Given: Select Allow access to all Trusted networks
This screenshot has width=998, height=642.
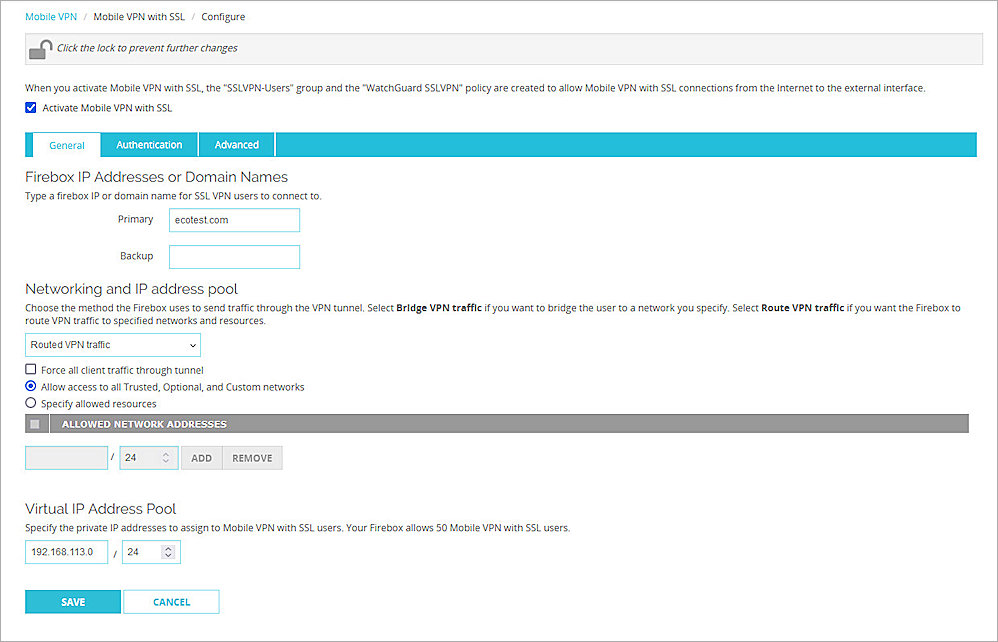Looking at the screenshot, I should click(x=30, y=386).
